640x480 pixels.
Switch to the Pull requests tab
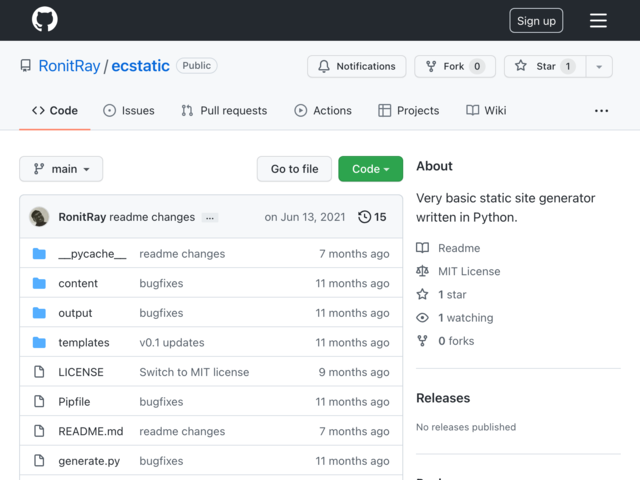pos(224,111)
